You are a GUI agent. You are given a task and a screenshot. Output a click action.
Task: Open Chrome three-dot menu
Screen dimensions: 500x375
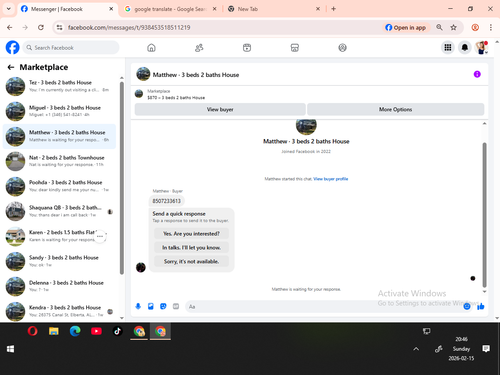pos(491,27)
